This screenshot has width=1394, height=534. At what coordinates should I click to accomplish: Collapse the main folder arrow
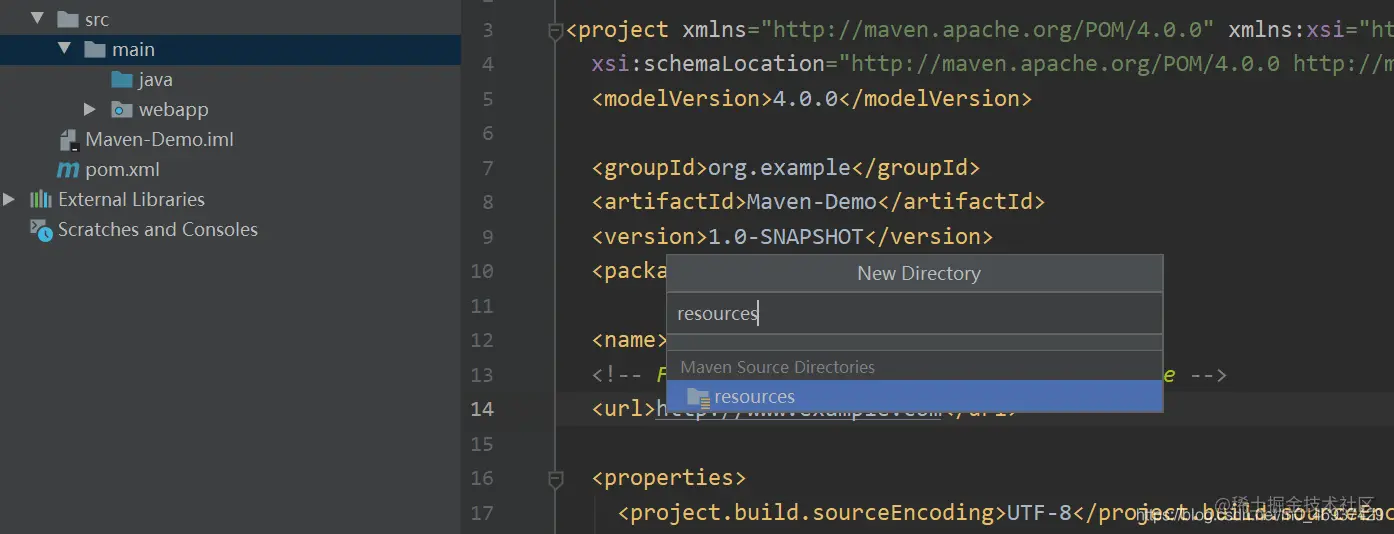pyautogui.click(x=65, y=49)
